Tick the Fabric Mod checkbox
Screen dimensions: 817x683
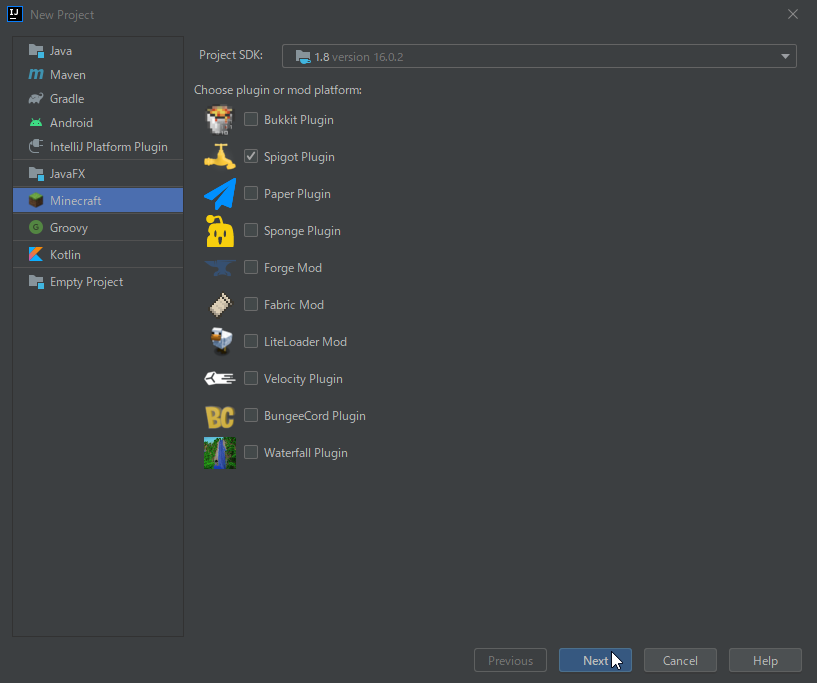(x=251, y=304)
